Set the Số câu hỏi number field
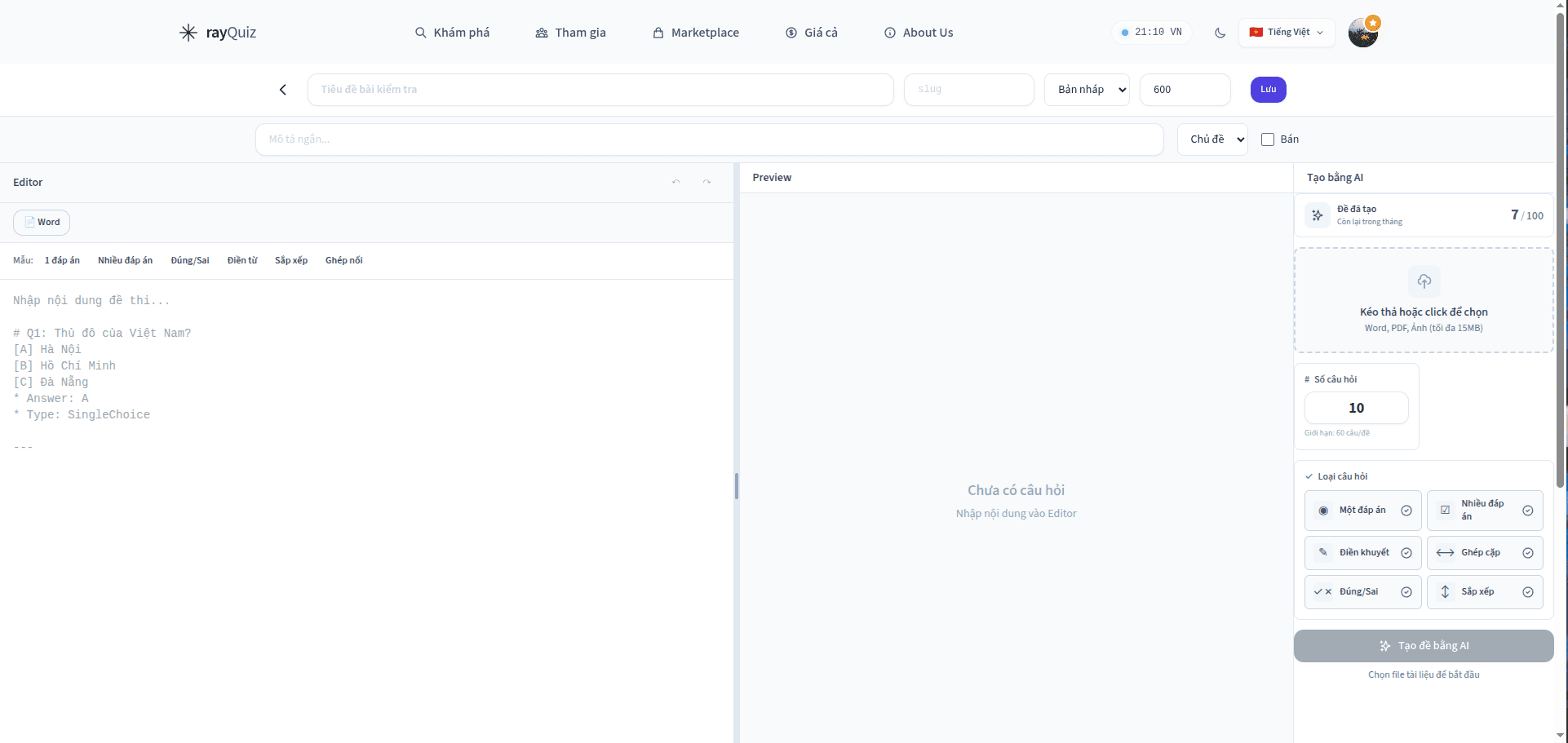1568x743 pixels. coord(1356,408)
